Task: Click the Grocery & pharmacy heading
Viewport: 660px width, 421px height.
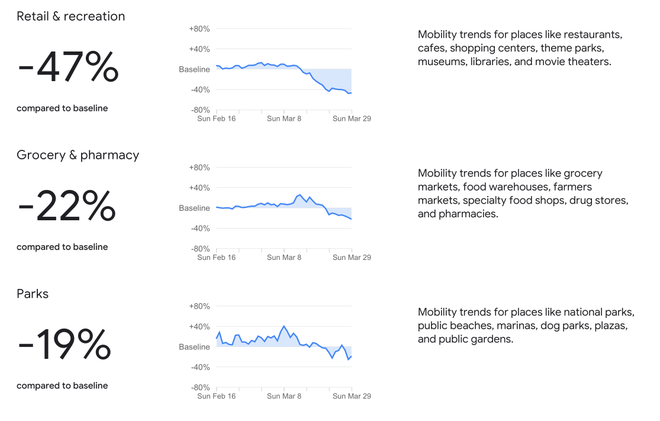Action: pos(78,155)
